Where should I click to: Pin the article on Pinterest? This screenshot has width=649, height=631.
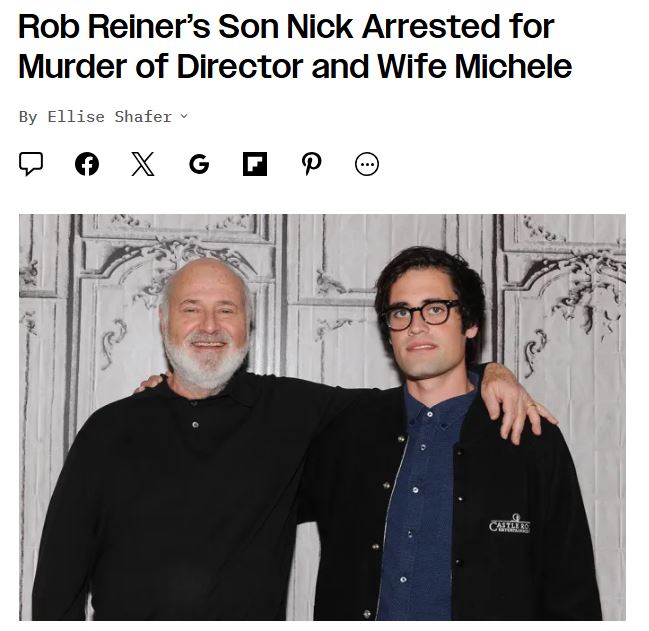pyautogui.click(x=311, y=164)
